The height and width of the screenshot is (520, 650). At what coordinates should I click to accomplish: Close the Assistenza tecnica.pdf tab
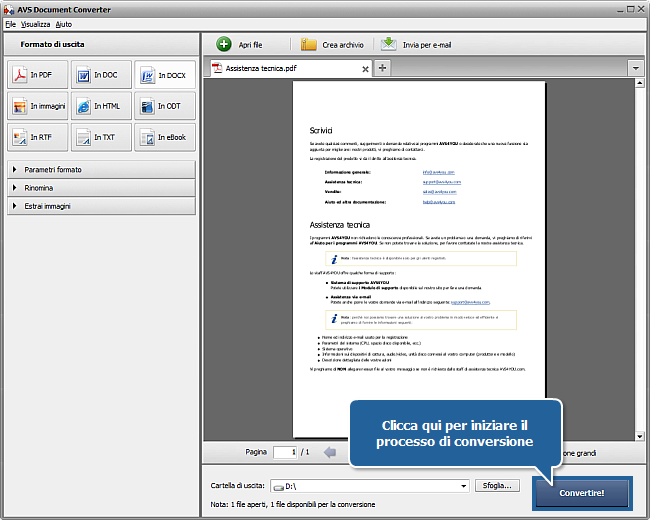[365, 69]
